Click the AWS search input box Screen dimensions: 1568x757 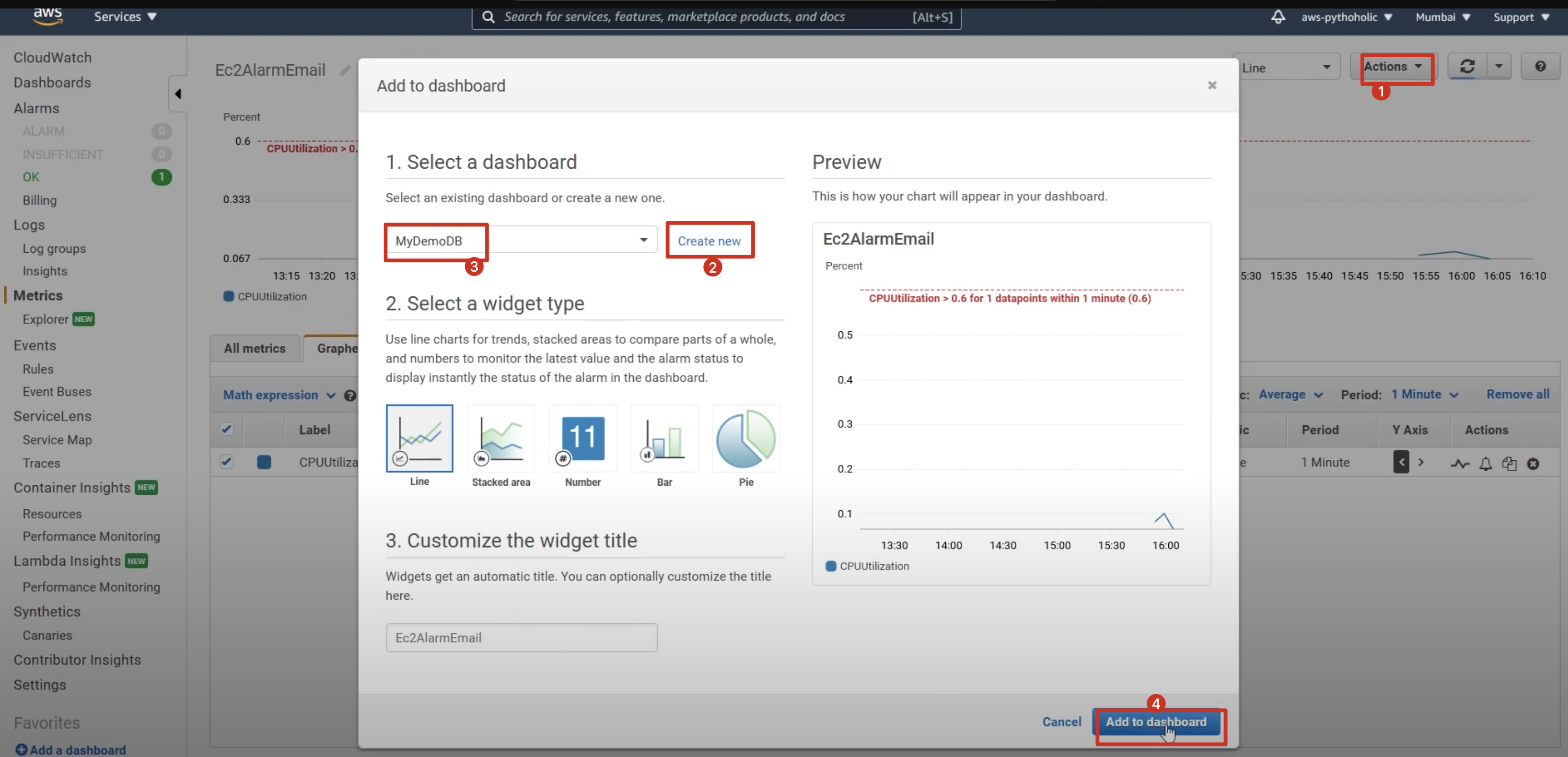coord(716,17)
